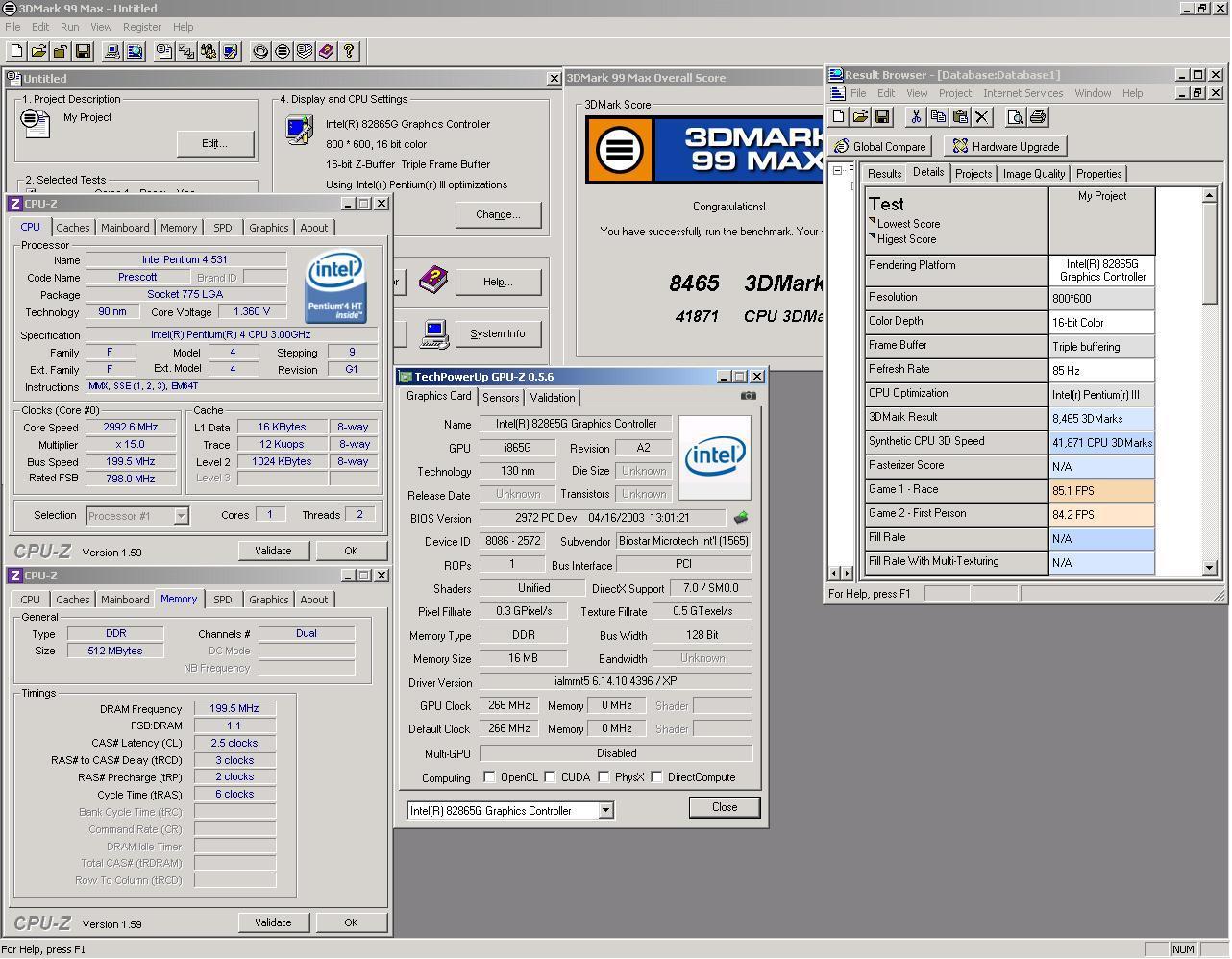Click the BIOS save chip icon in GPU-Z
The image size is (1232, 959).
741,517
